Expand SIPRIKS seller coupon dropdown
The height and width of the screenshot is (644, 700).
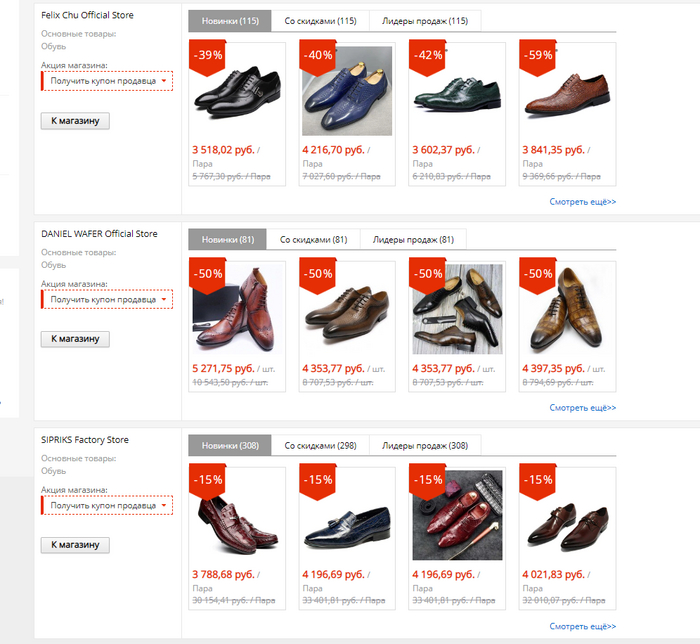[107, 506]
